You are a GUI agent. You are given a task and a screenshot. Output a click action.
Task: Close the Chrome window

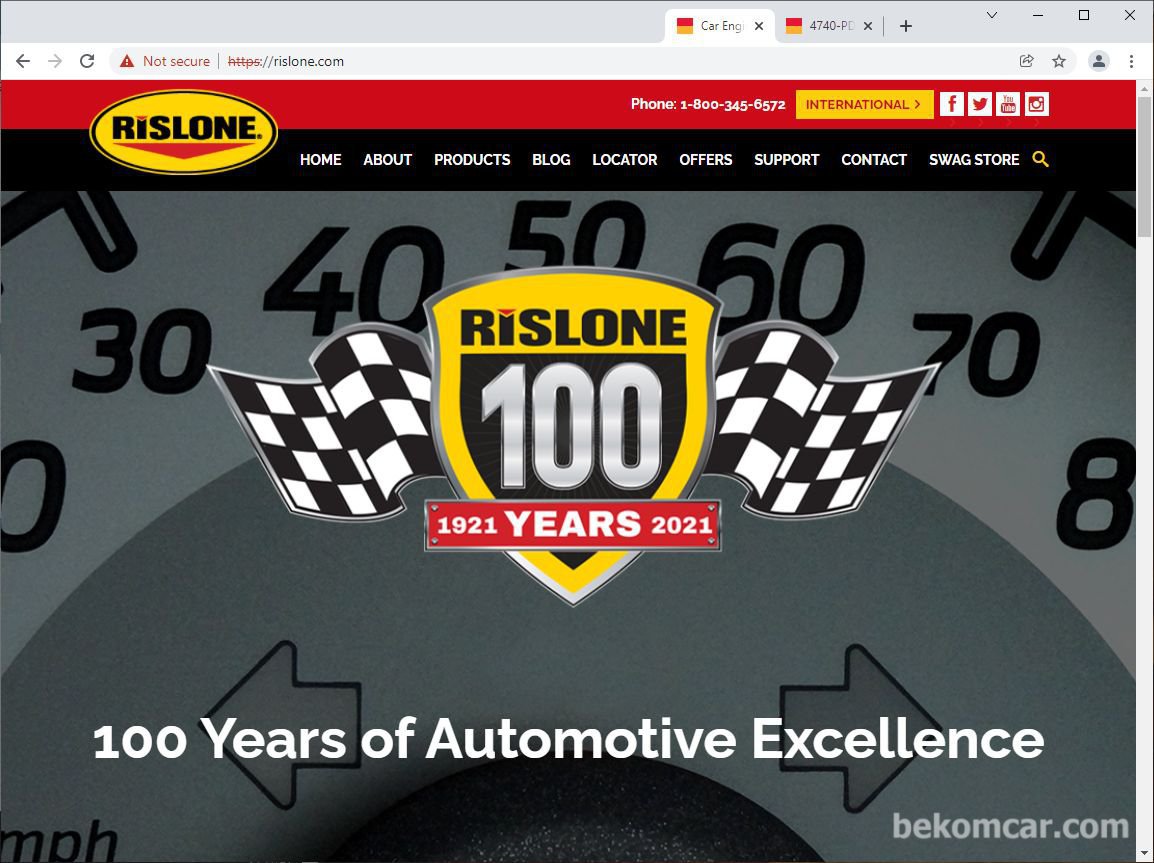pyautogui.click(x=1130, y=15)
